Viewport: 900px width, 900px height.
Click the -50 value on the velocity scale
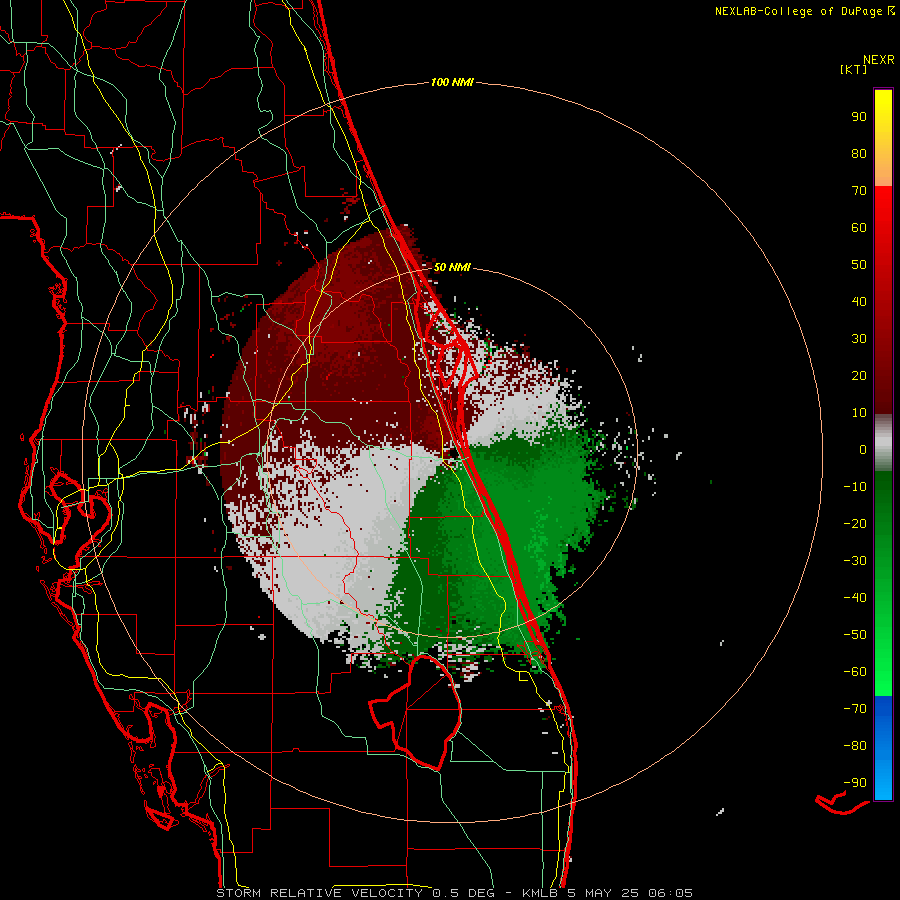pos(855,635)
